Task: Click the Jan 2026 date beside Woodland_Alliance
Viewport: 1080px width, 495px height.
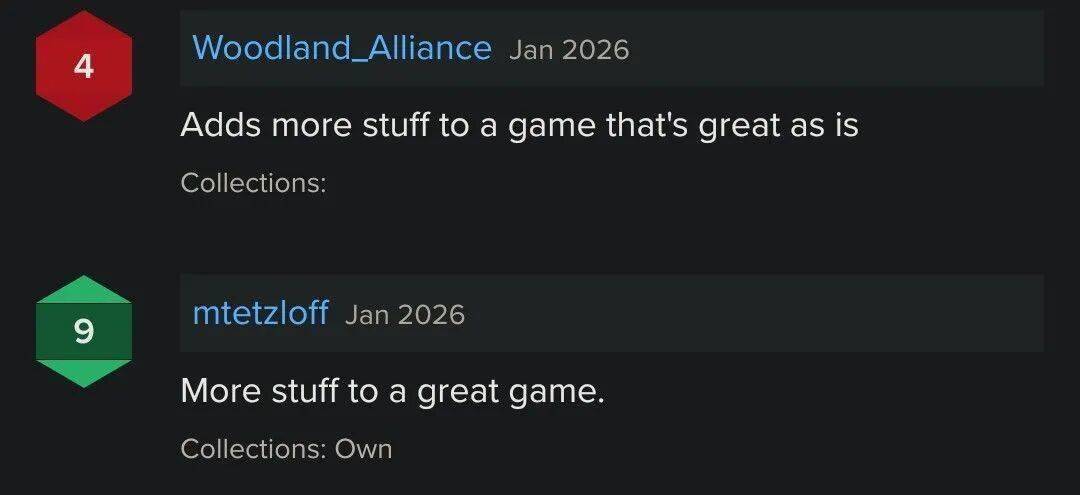Action: click(x=568, y=49)
